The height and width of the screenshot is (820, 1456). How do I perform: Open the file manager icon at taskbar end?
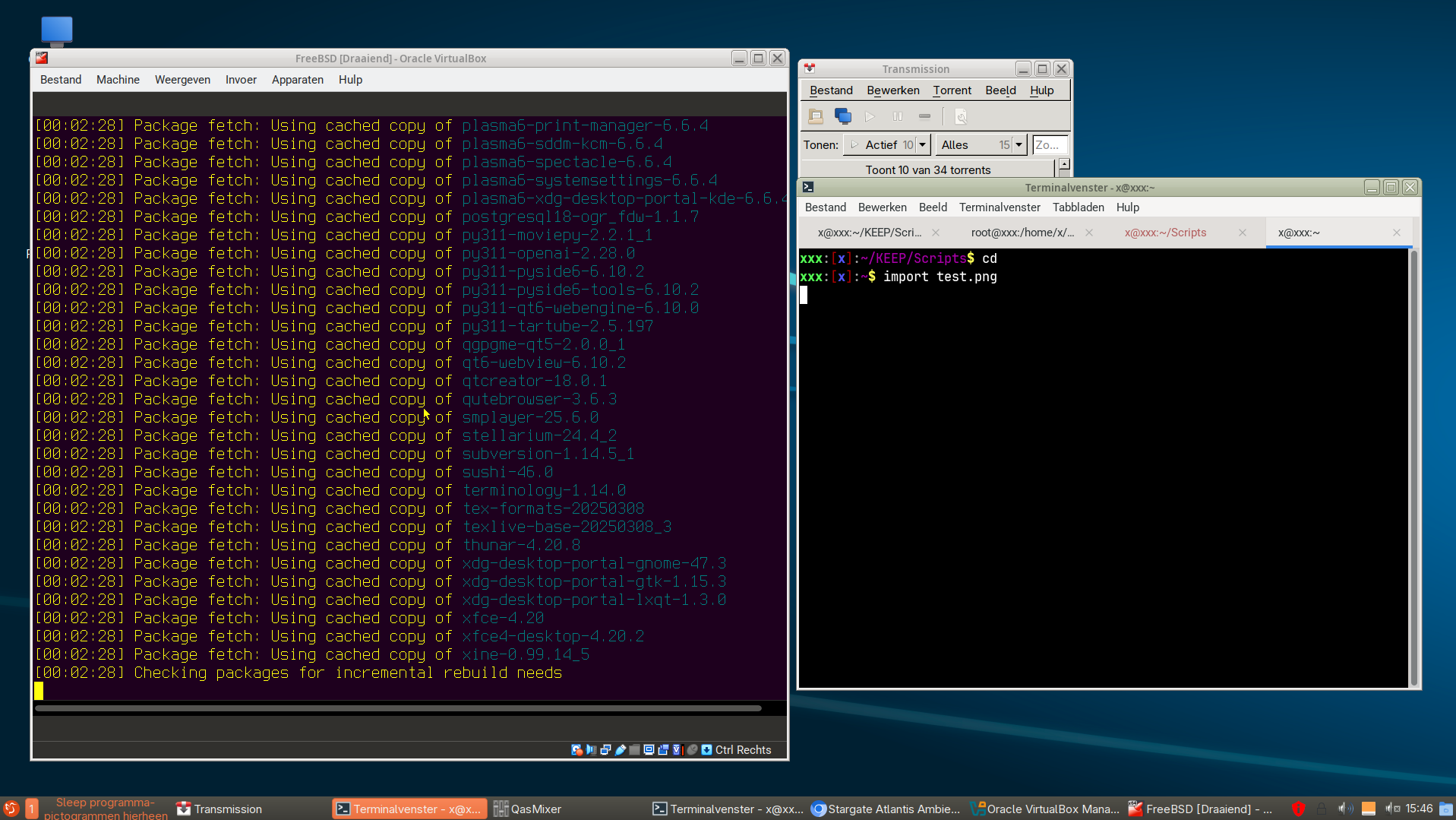pos(1446,809)
